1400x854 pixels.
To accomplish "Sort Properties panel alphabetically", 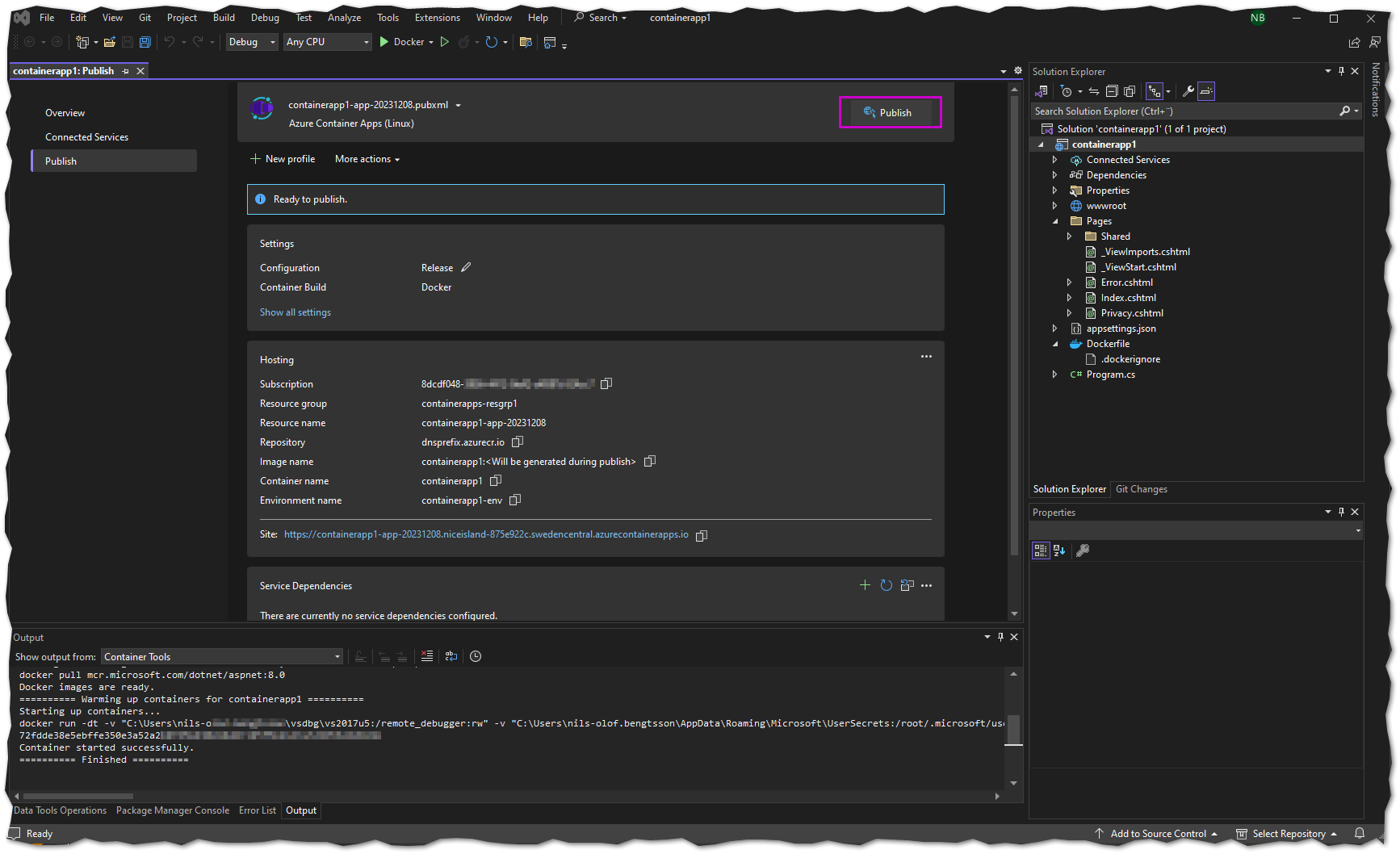I will (x=1059, y=550).
